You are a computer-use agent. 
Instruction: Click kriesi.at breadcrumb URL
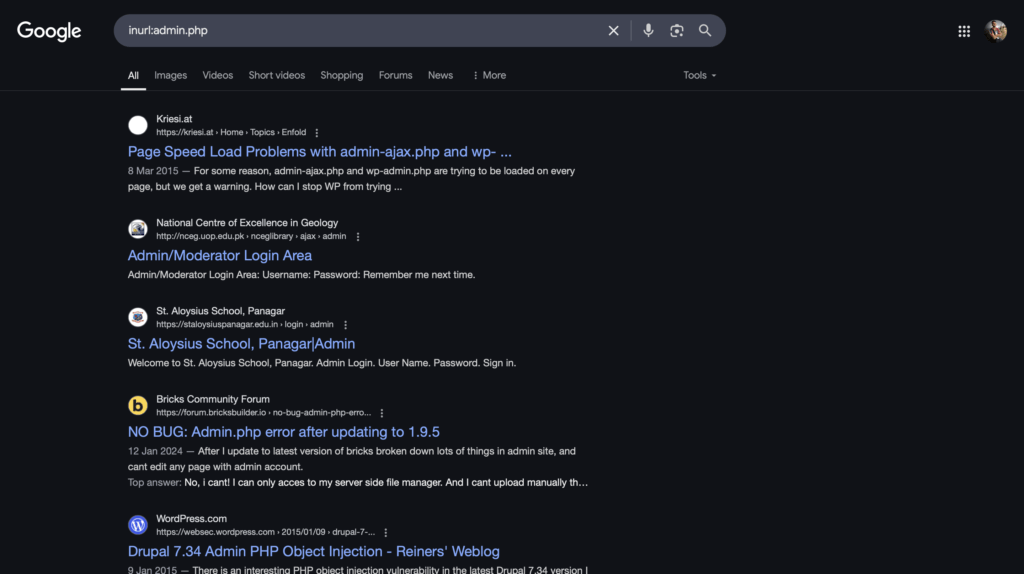click(231, 133)
